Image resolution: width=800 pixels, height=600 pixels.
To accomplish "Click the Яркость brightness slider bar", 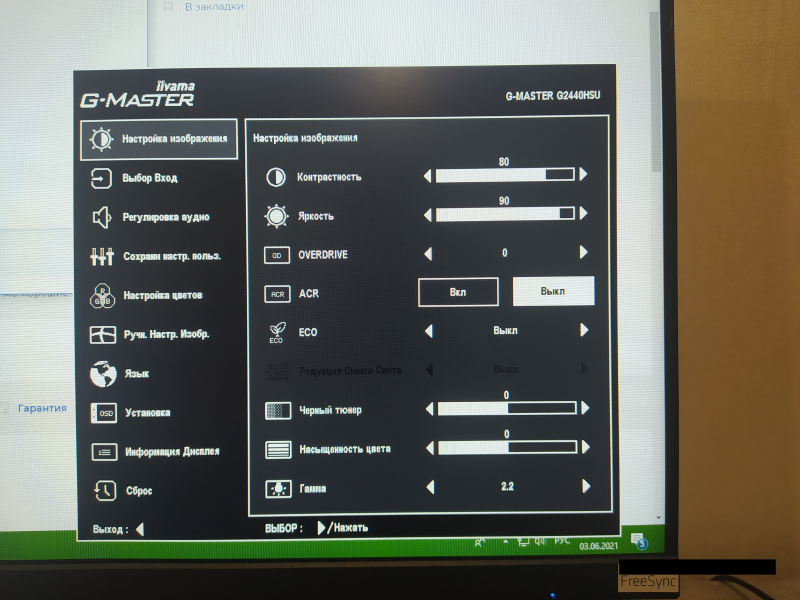I will point(505,214).
